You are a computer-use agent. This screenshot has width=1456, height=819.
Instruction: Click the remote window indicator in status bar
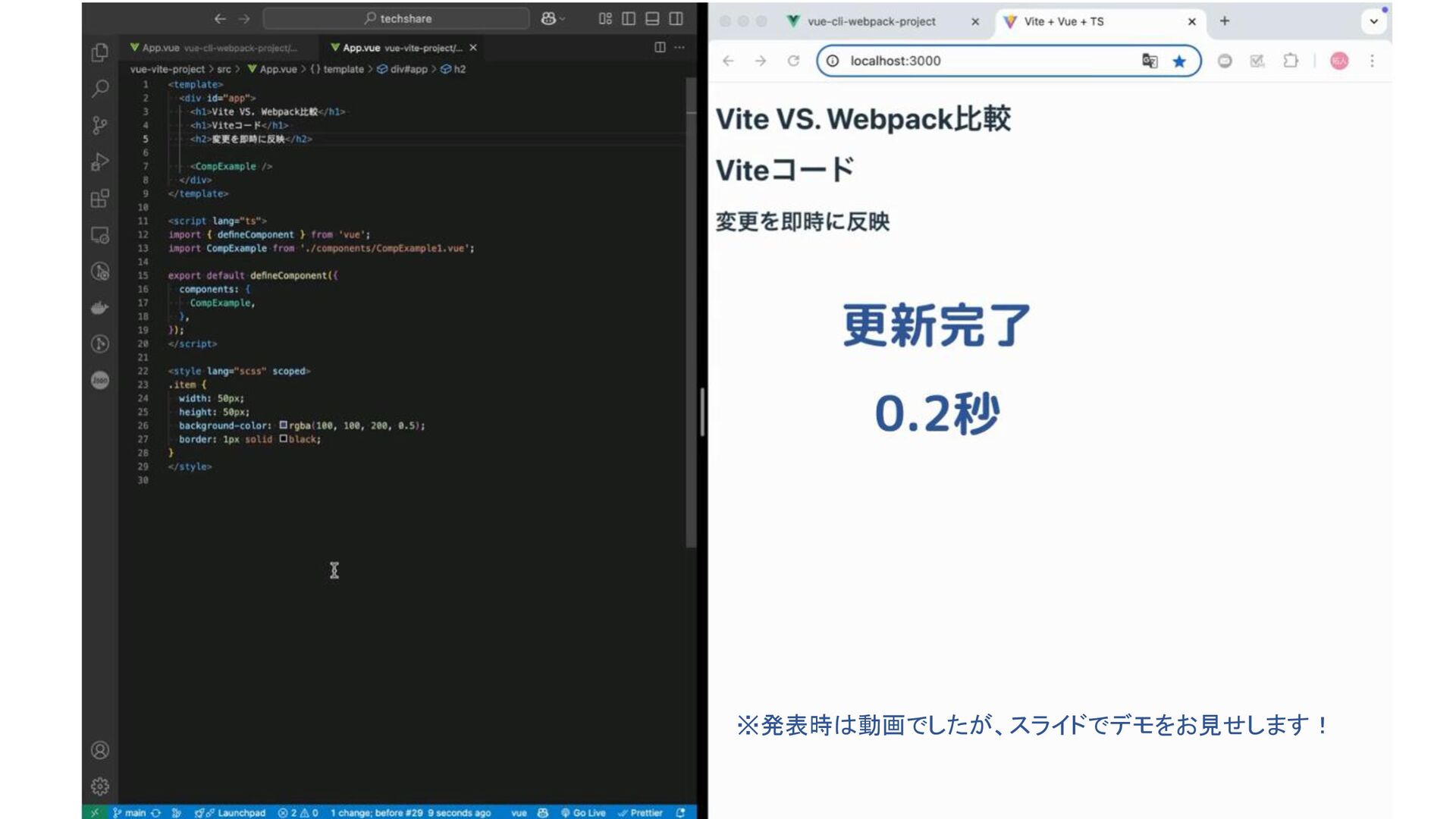(x=94, y=812)
